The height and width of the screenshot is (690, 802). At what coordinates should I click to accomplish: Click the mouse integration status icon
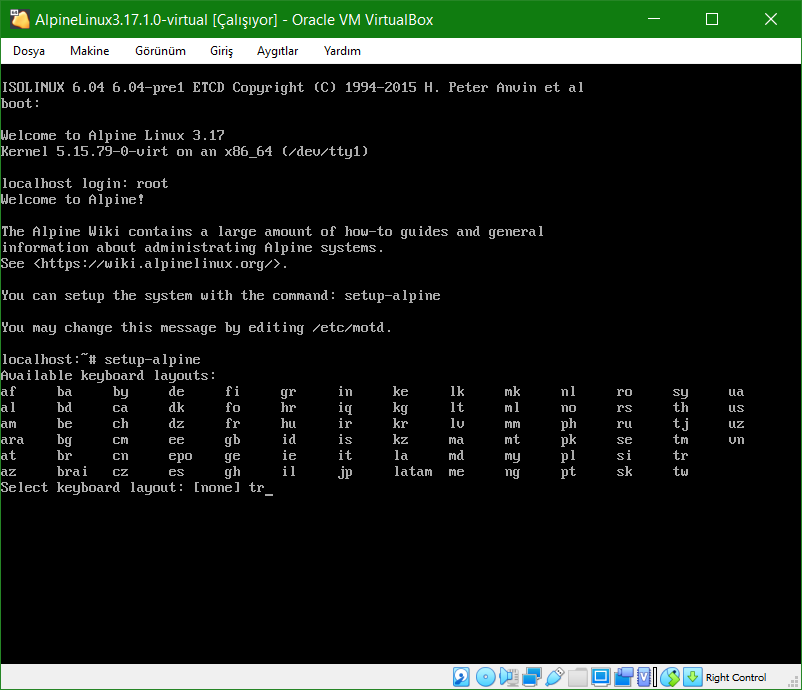pos(670,677)
